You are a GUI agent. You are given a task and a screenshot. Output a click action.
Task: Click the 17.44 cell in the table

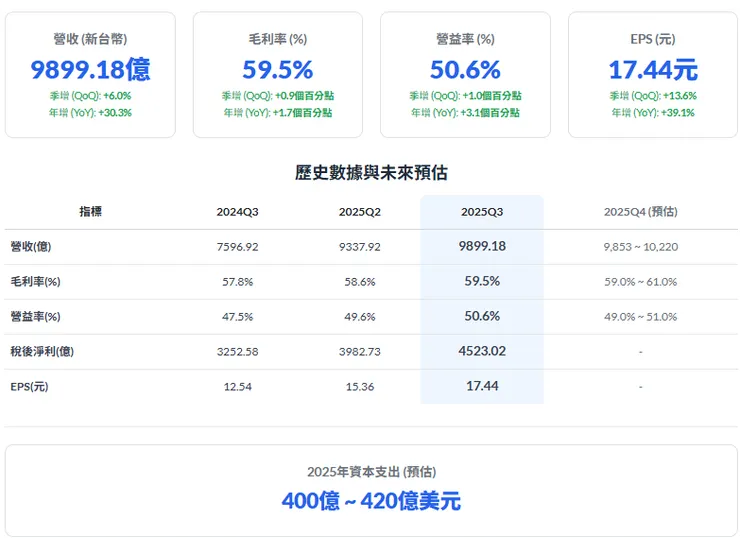point(482,386)
